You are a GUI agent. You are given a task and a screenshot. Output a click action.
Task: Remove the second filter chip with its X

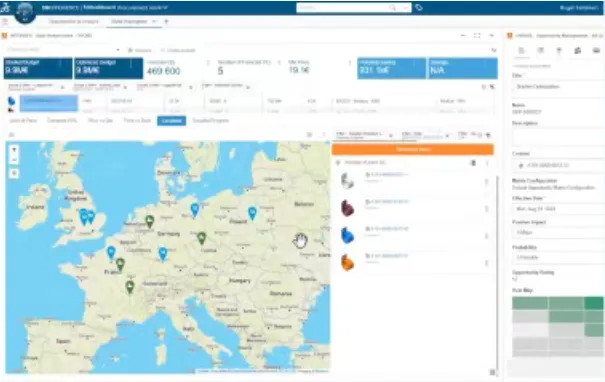click(125, 88)
